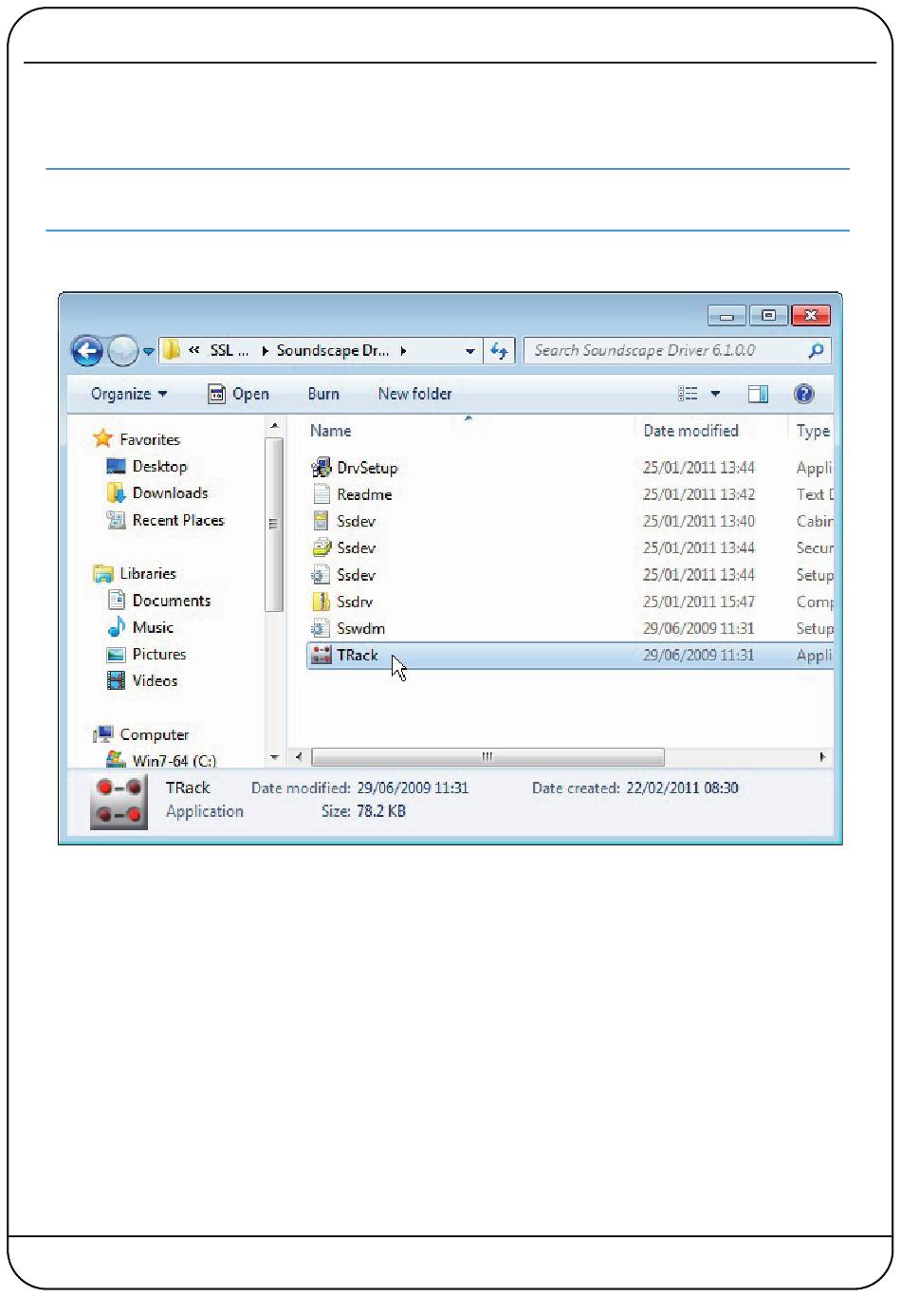Click the New folder button

pos(414,394)
